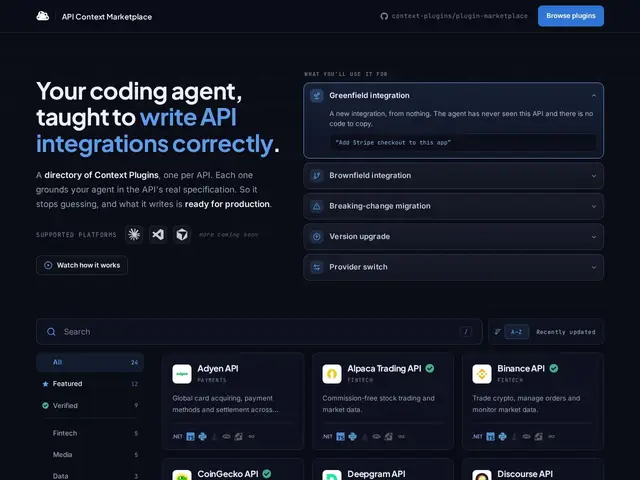Click the .NET icon on Binance card
Screen dimensions: 640x480
click(x=478, y=437)
